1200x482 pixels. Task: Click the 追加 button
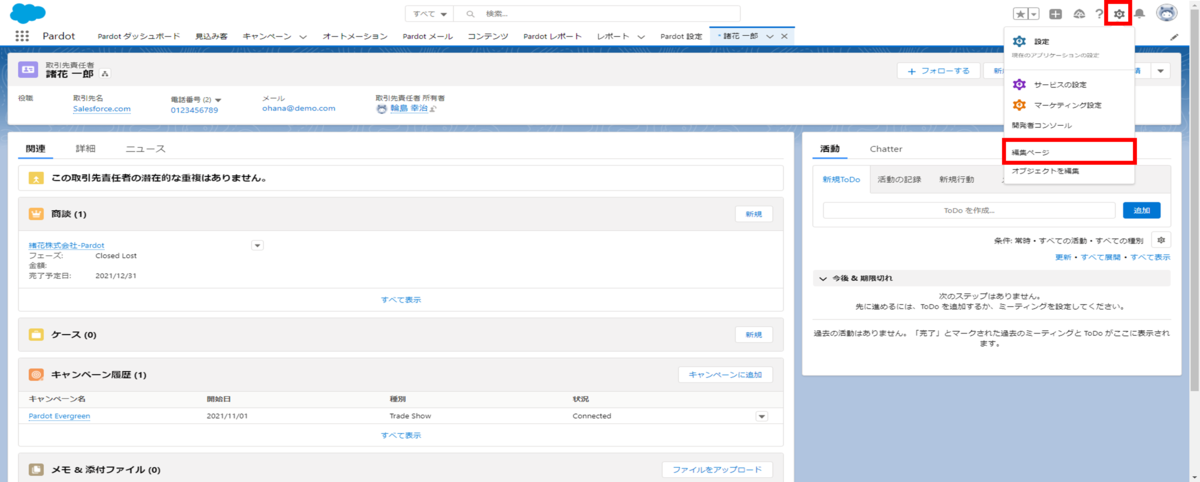pyautogui.click(x=1142, y=210)
